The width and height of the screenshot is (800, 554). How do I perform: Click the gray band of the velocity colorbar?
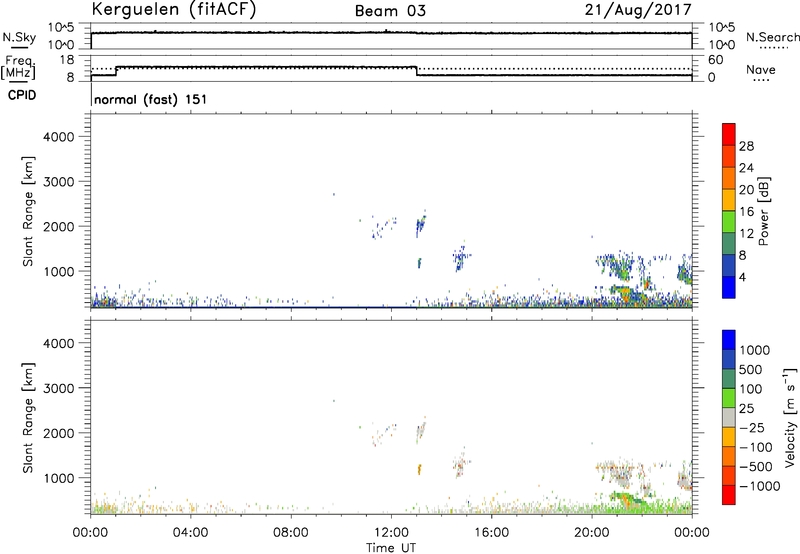coord(729,417)
